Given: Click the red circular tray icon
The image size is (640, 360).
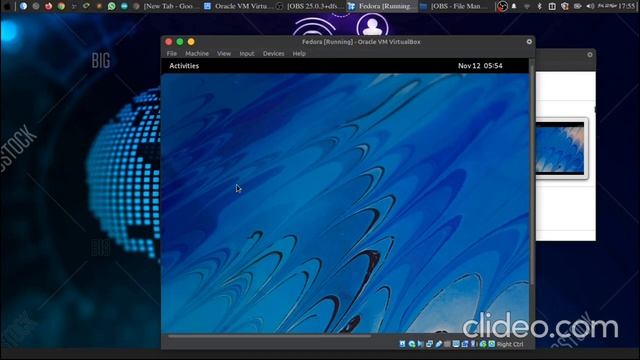Looking at the screenshot, I should click(502, 6).
